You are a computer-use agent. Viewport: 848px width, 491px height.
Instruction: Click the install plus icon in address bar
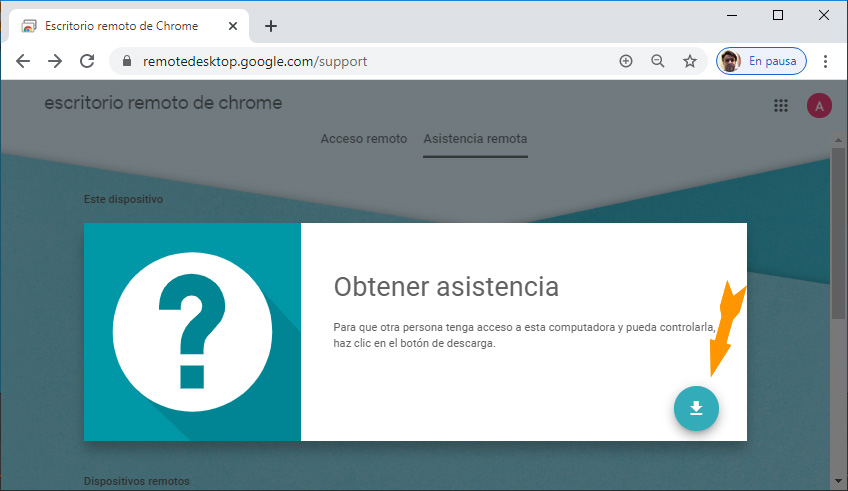(x=626, y=61)
